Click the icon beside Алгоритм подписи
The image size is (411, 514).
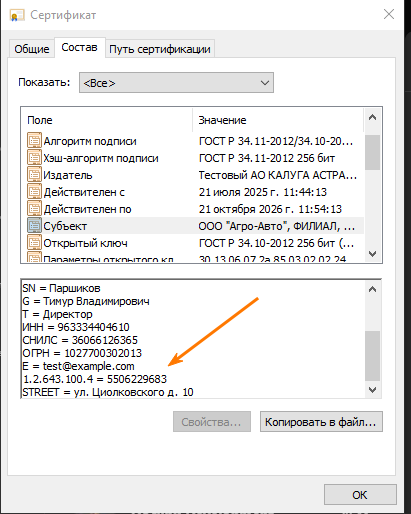(34, 141)
